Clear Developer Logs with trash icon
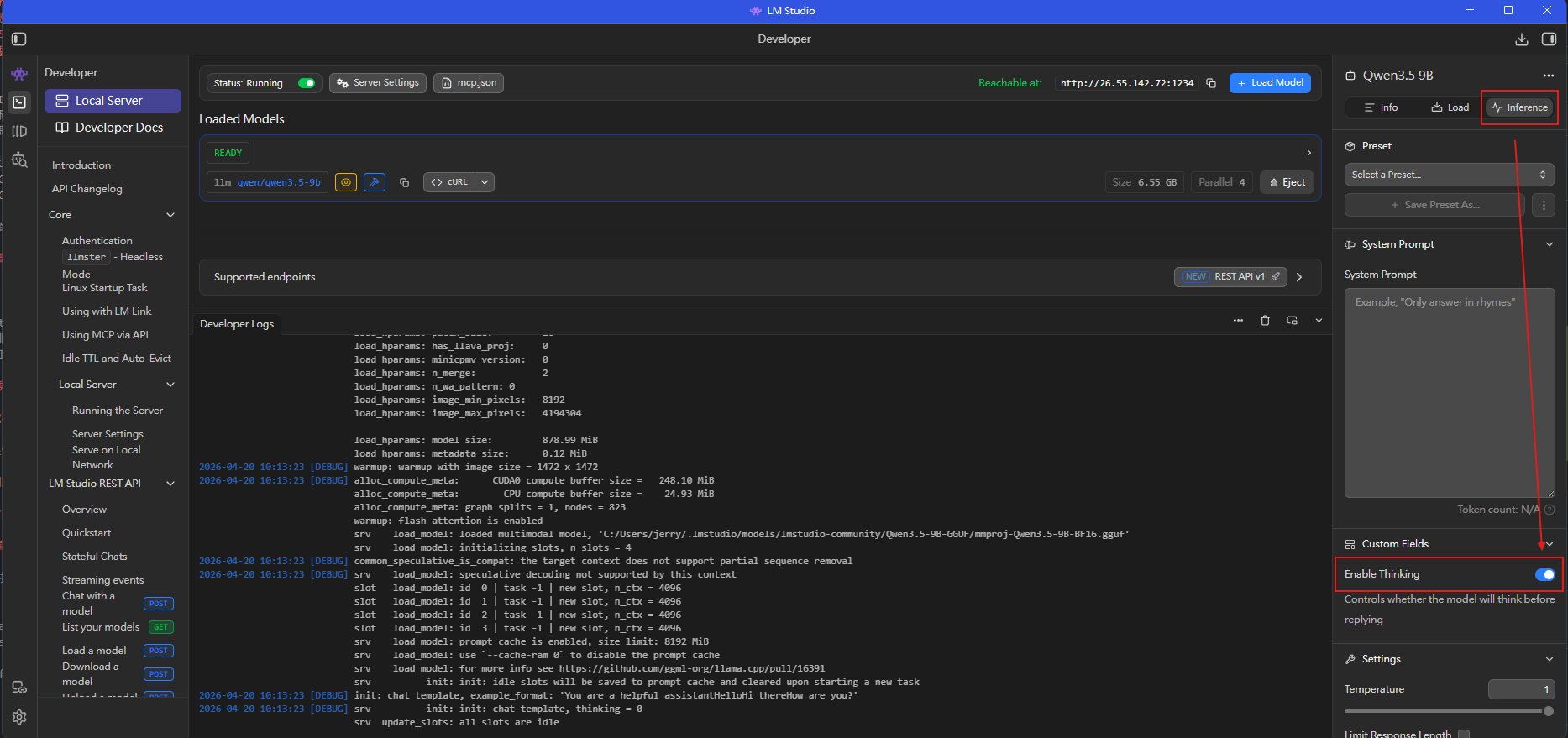Image resolution: width=1568 pixels, height=738 pixels. [1265, 321]
